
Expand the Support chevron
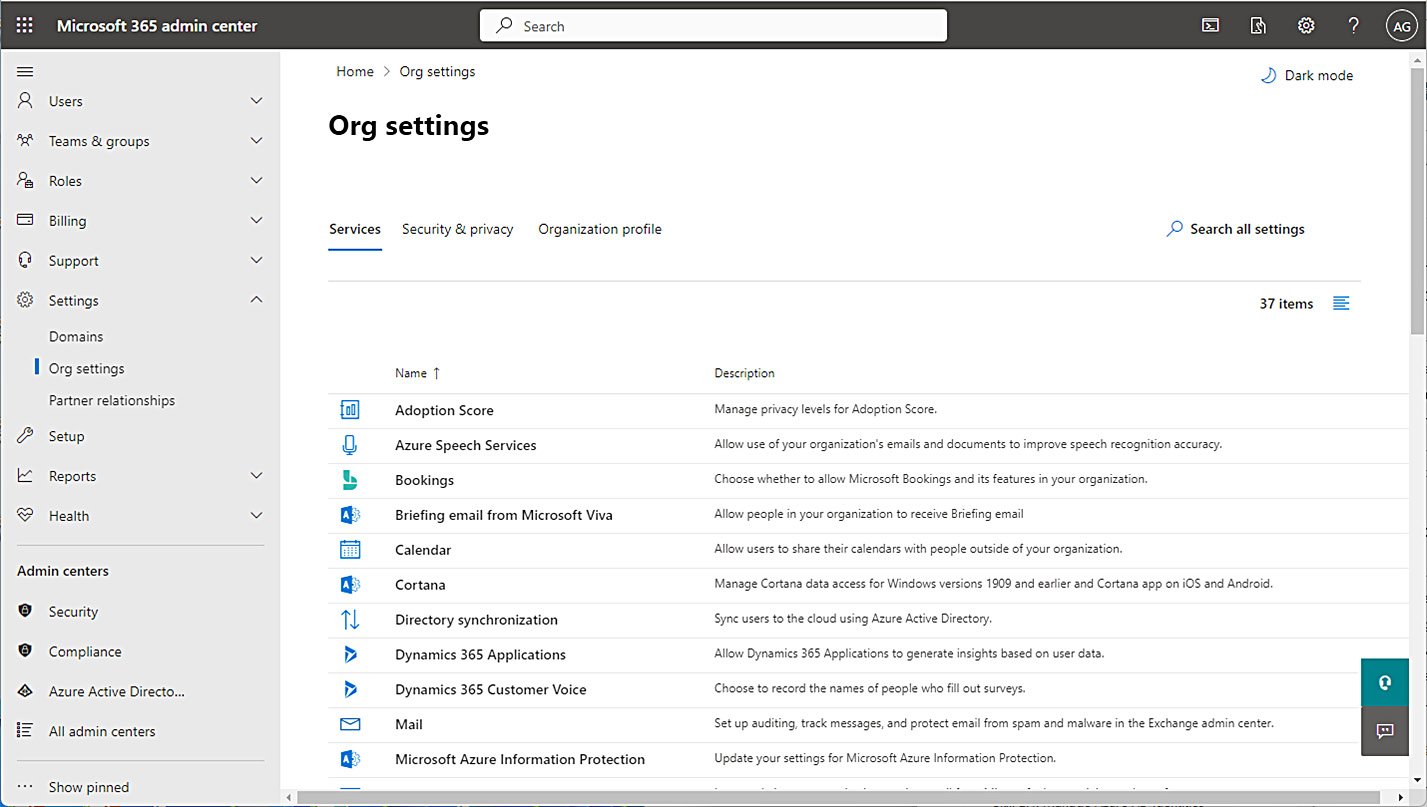(256, 260)
